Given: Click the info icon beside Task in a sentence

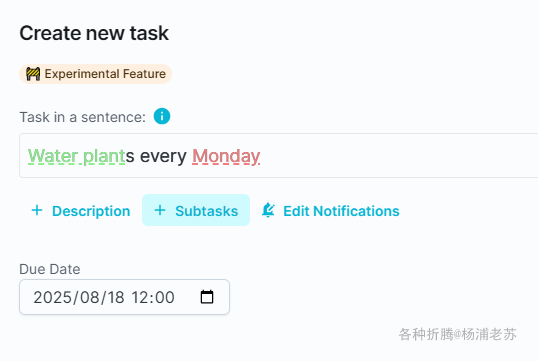Looking at the screenshot, I should tap(162, 116).
